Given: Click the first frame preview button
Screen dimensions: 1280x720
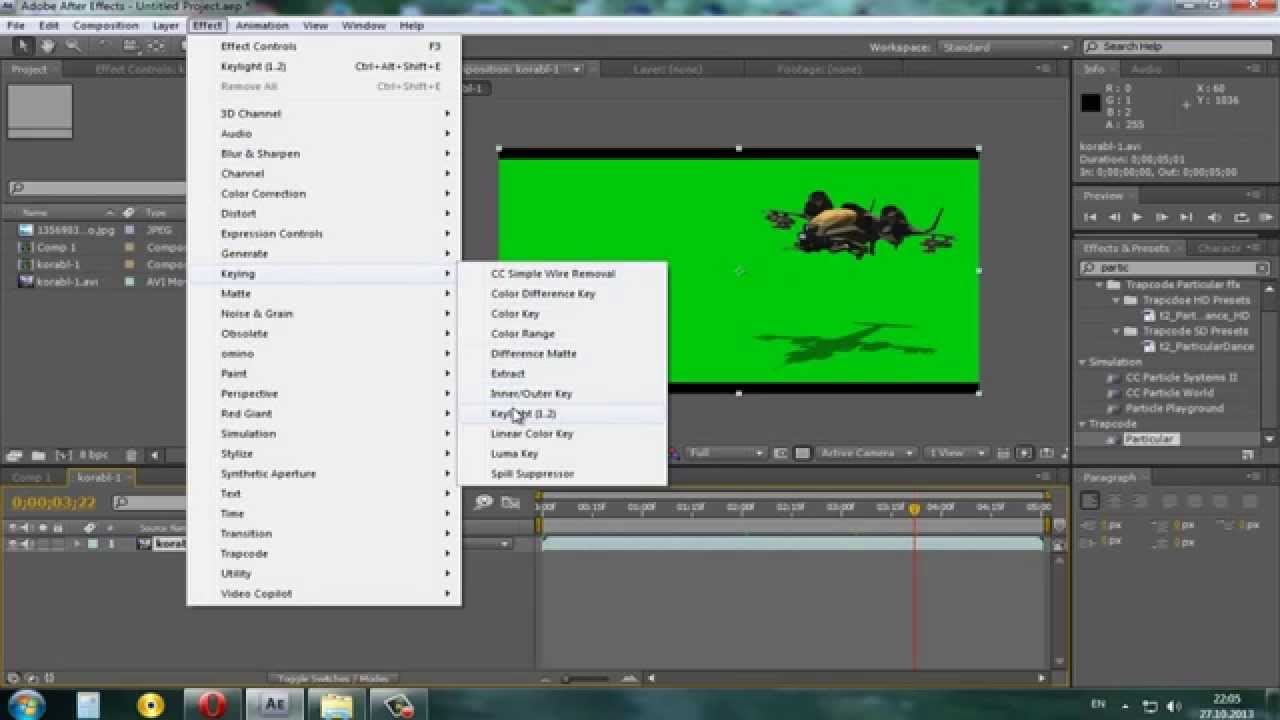Looking at the screenshot, I should point(1090,217).
